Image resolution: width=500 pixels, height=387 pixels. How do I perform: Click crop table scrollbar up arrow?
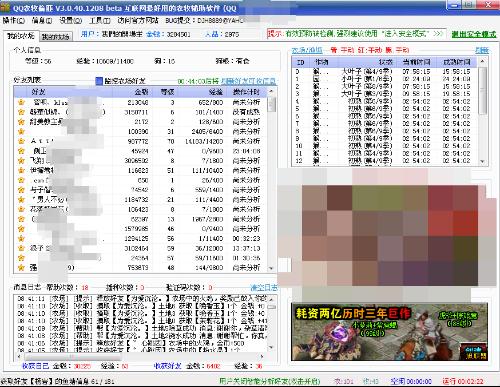coord(482,61)
